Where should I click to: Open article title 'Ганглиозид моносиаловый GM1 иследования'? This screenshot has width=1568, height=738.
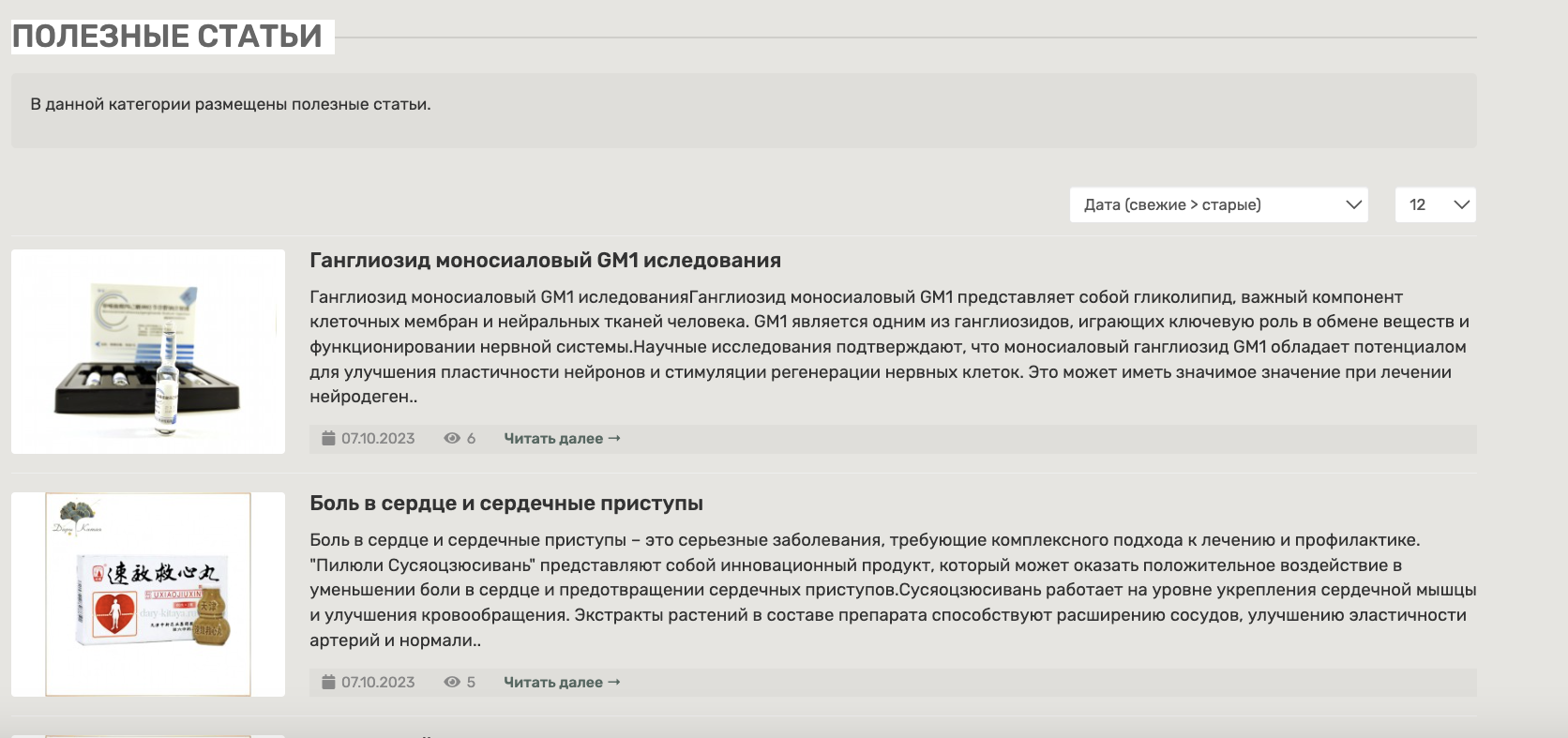pos(545,261)
